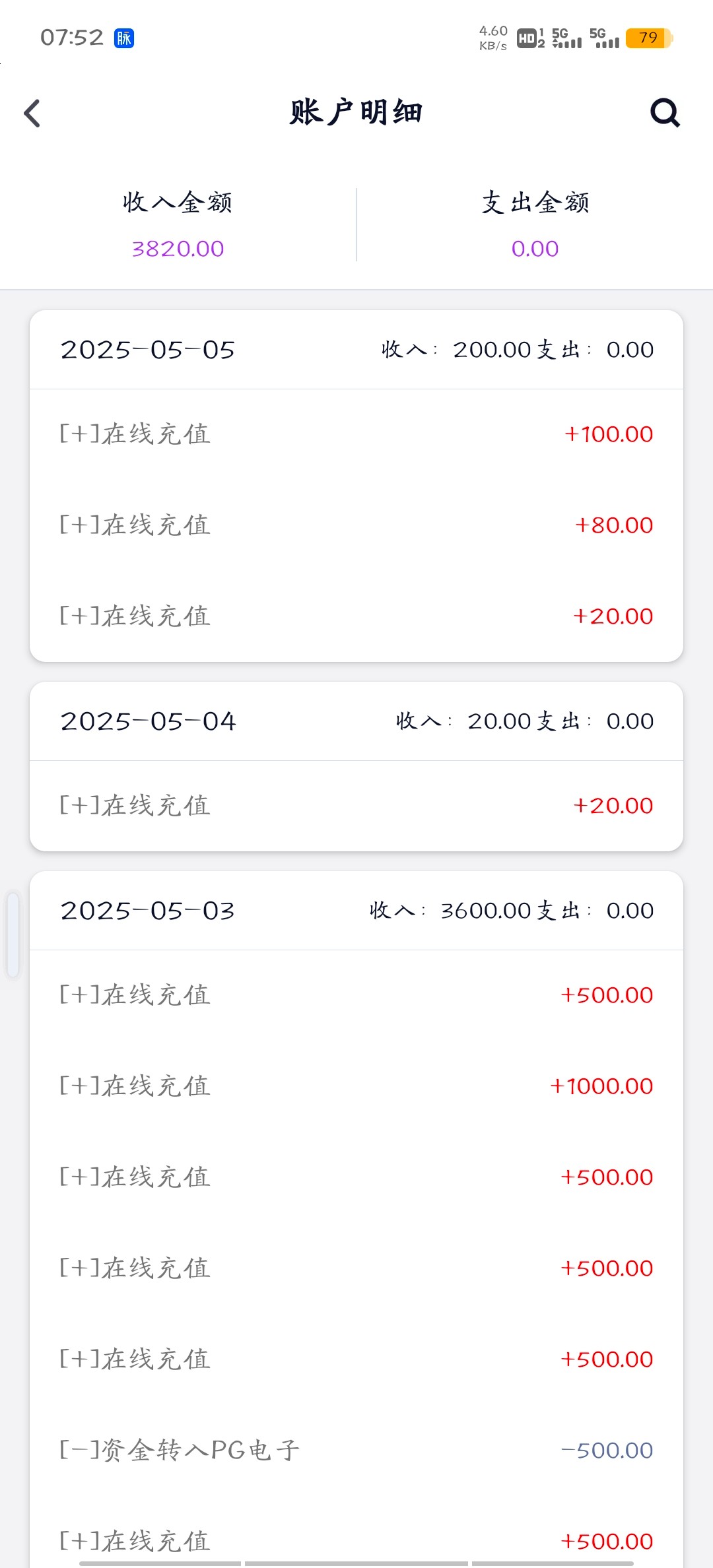Viewport: 713px width, 1568px height.
Task: Tap the battery indicator showing 79
Action: pos(649,38)
